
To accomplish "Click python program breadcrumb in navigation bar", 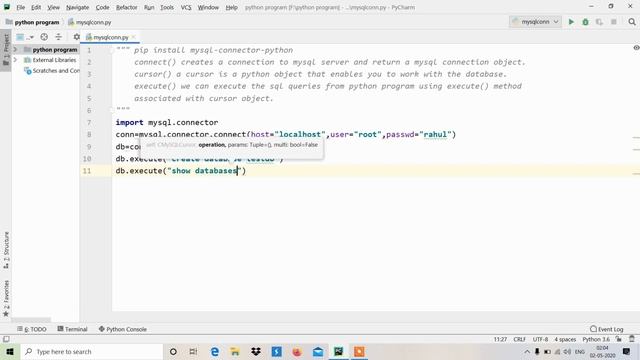I will 33,22.
